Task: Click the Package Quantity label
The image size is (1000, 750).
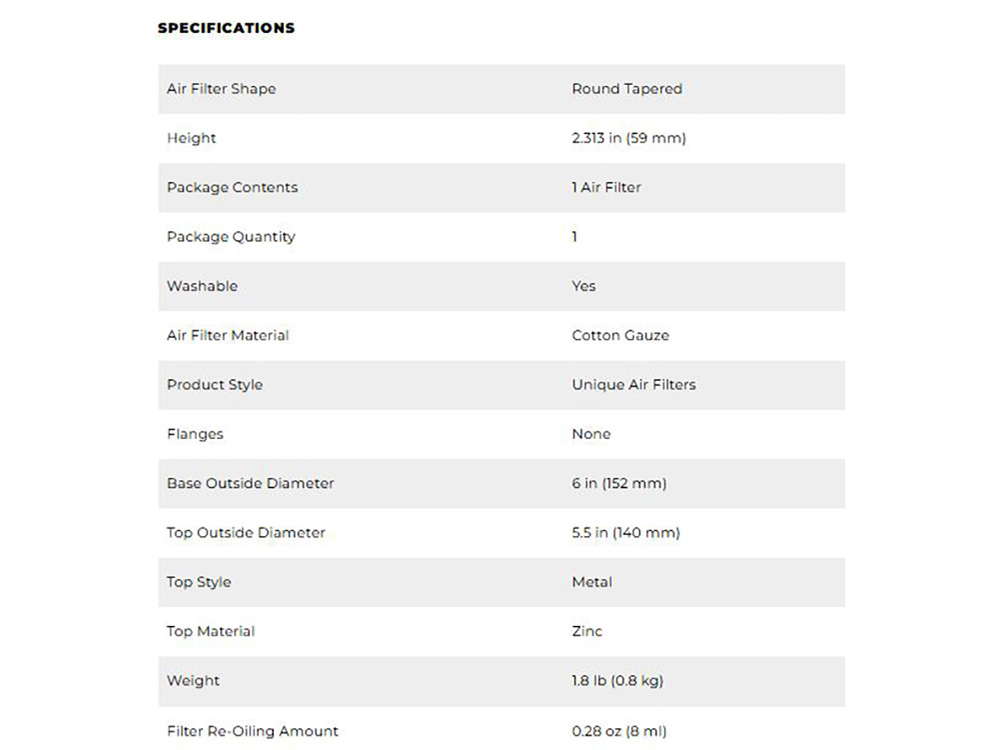Action: pyautogui.click(x=231, y=237)
